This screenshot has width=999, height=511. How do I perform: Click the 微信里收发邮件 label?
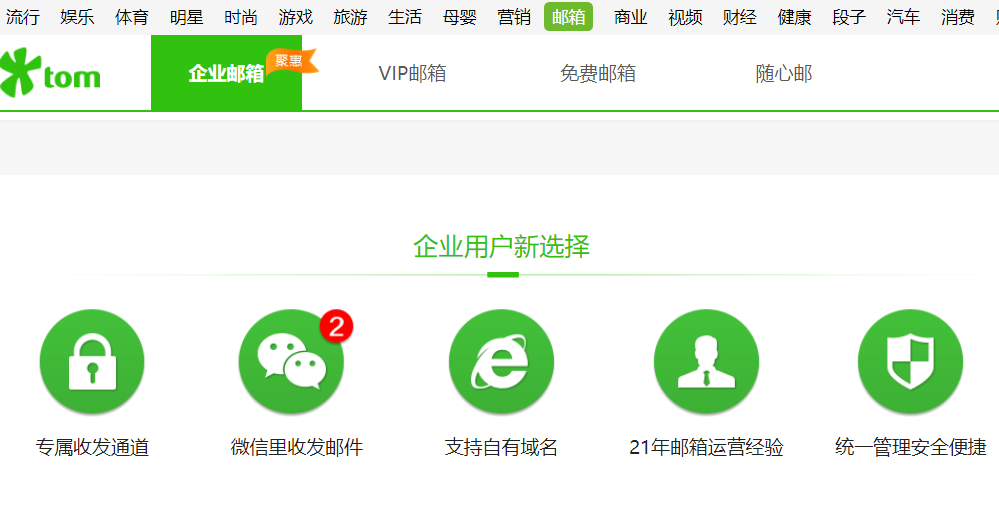coord(297,447)
